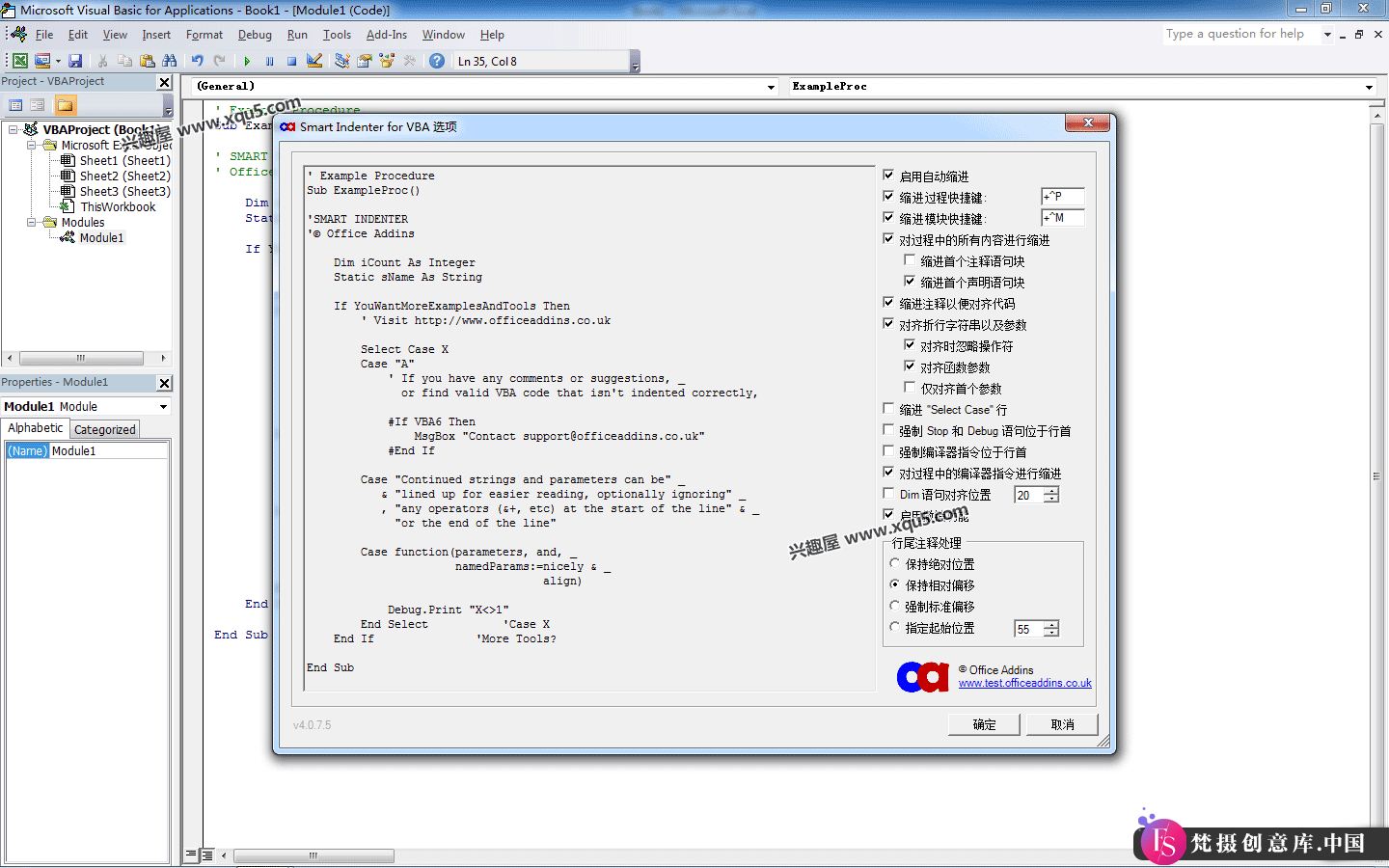The image size is (1389, 868).
Task: Click the View Code icon in Project panel
Action: click(15, 105)
